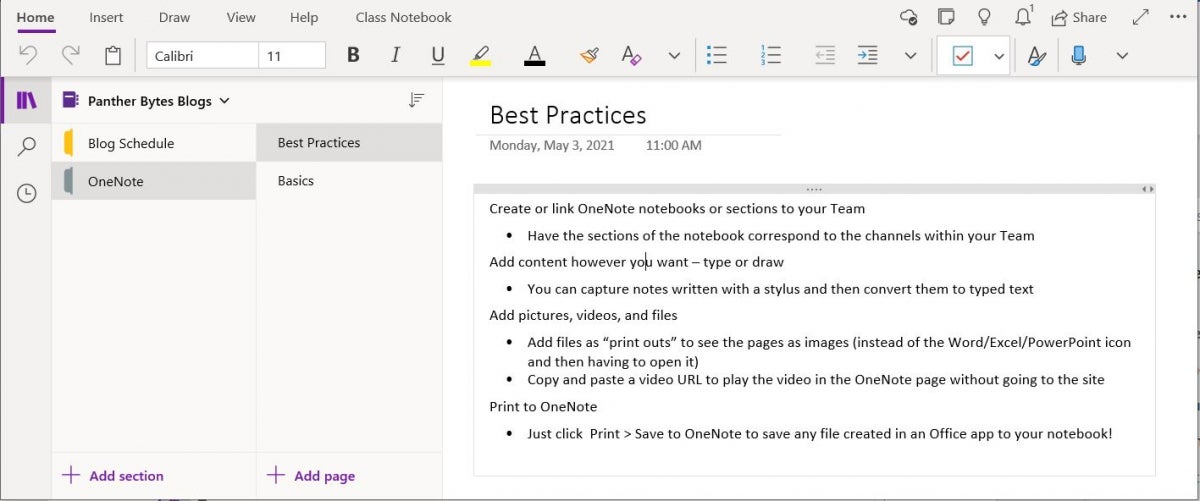Open the Best Practices page
The height and width of the screenshot is (501, 1200).
point(349,142)
